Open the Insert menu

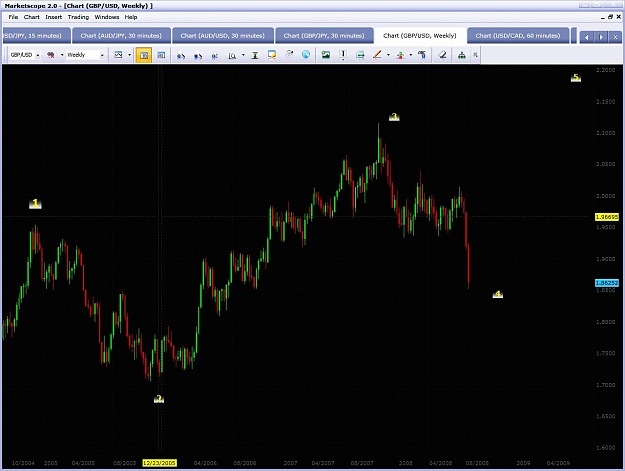click(53, 17)
